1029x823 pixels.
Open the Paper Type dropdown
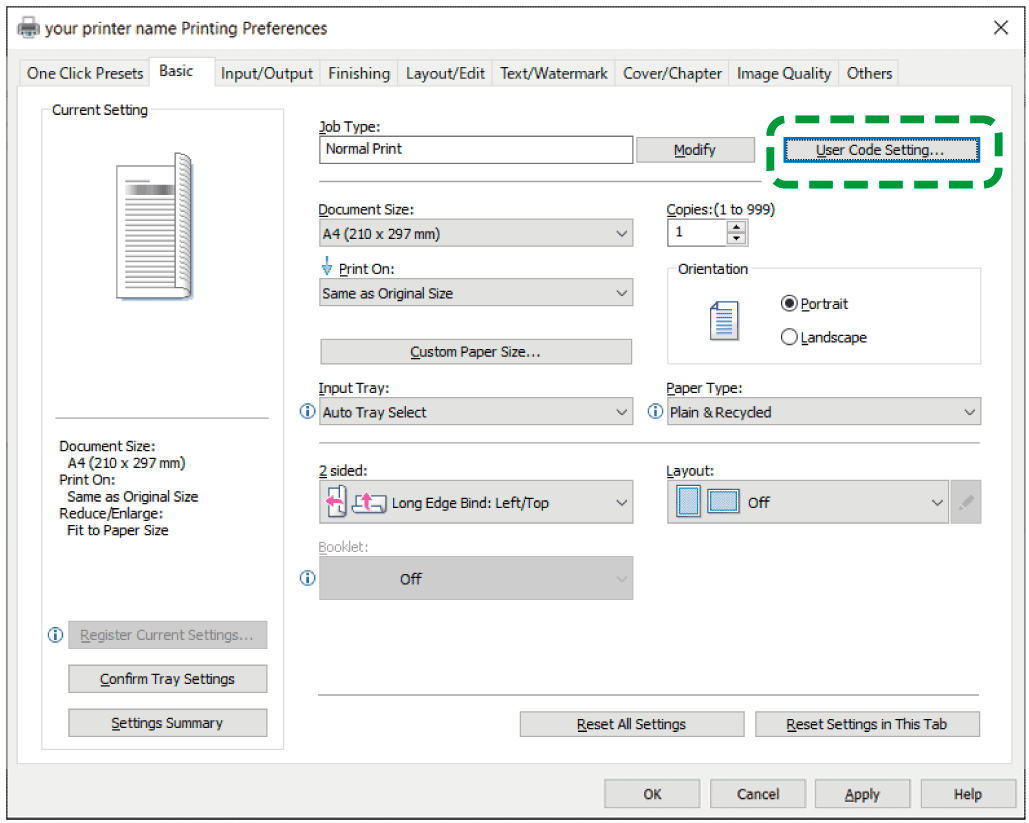click(x=824, y=412)
